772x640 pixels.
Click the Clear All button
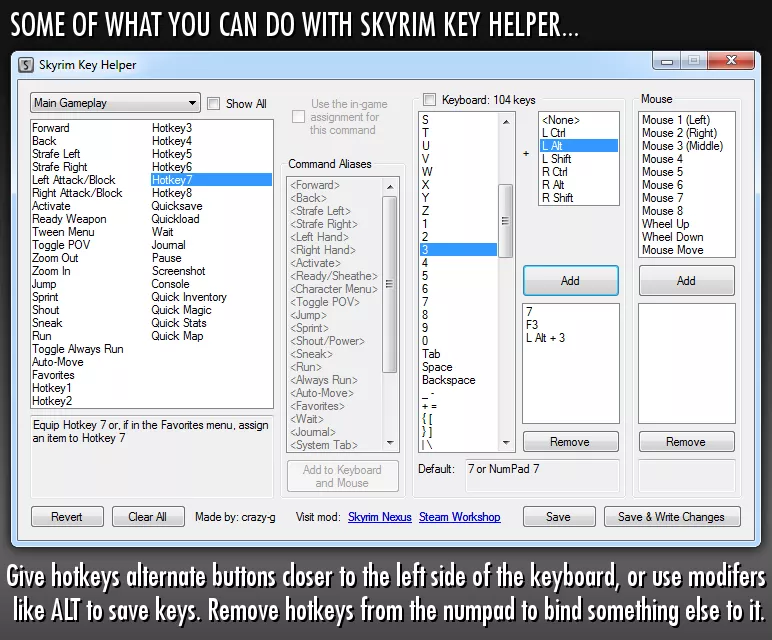click(x=148, y=517)
